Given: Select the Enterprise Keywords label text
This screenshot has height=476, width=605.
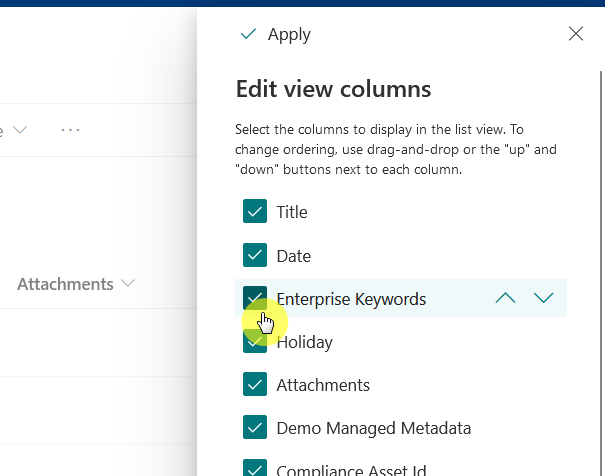Looking at the screenshot, I should pyautogui.click(x=351, y=299).
